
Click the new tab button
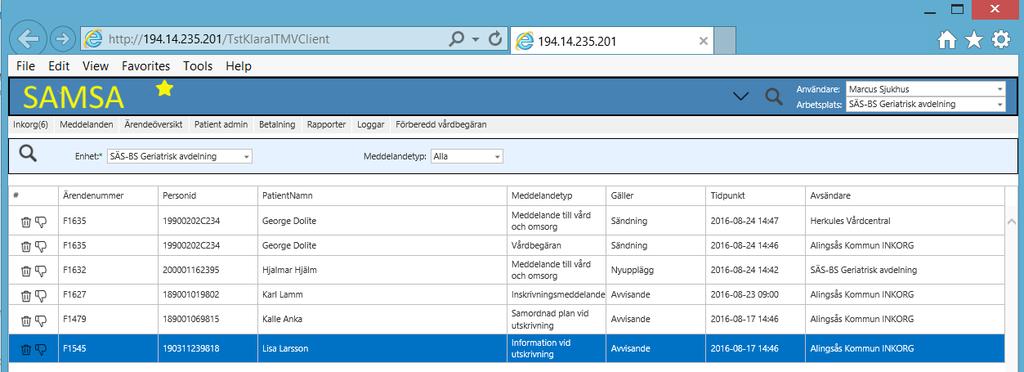pyautogui.click(x=725, y=41)
